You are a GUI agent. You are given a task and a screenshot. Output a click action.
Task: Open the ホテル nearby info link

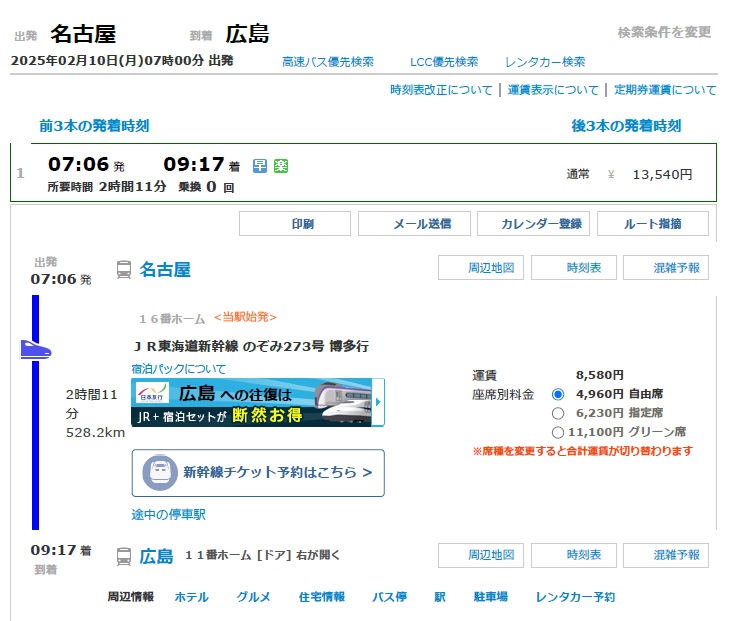(191, 597)
